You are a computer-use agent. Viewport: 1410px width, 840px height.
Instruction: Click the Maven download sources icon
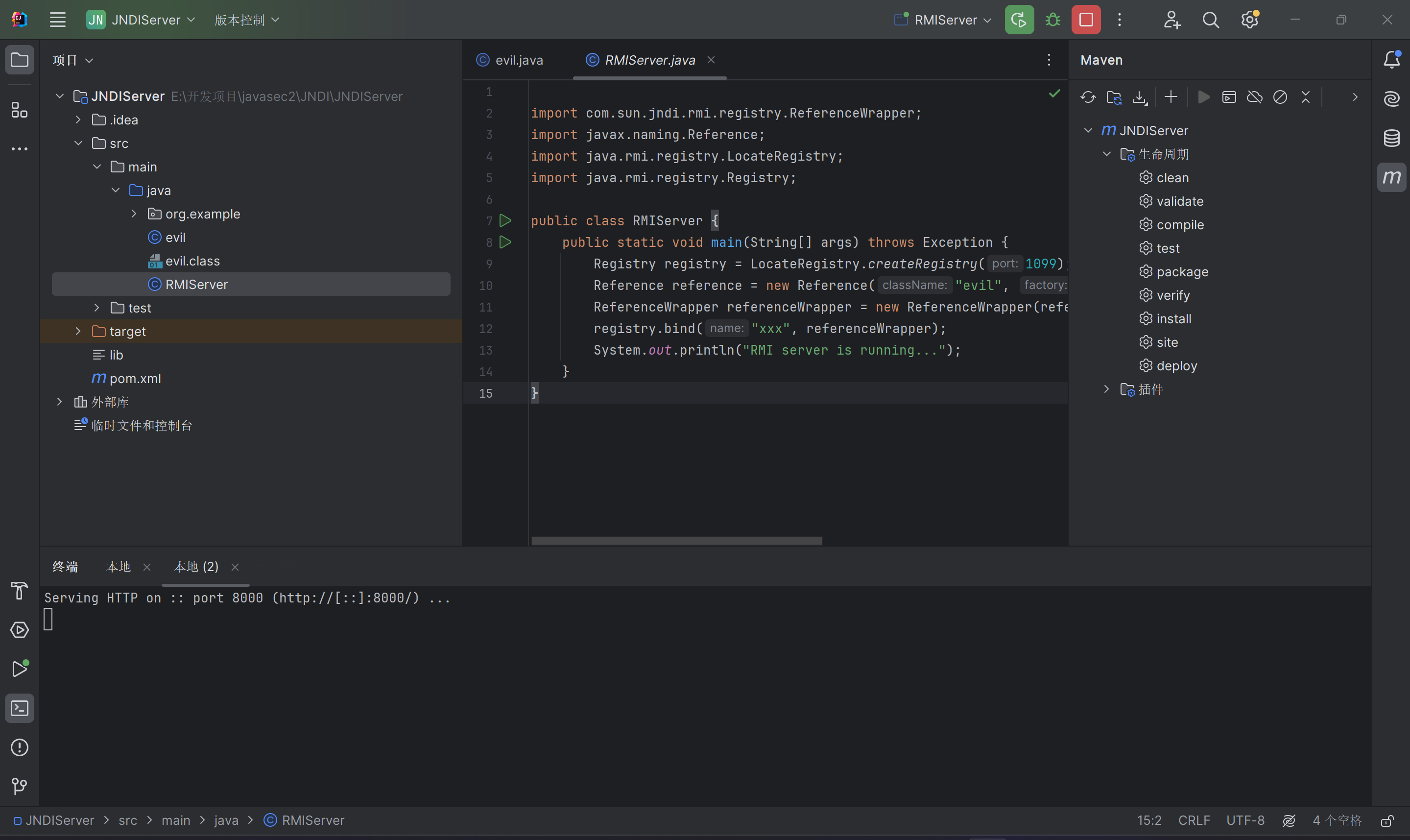pos(1140,97)
